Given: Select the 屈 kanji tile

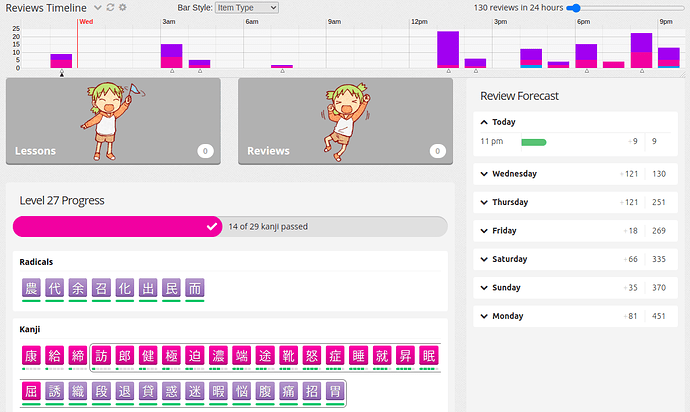Looking at the screenshot, I should pyautogui.click(x=31, y=391).
